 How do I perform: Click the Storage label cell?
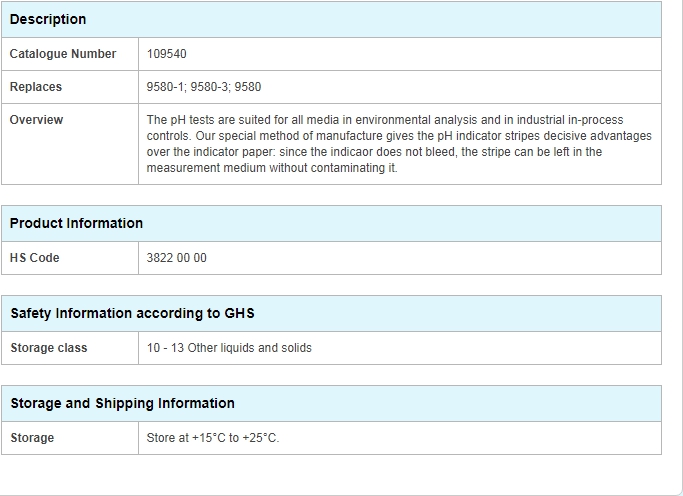coord(70,438)
